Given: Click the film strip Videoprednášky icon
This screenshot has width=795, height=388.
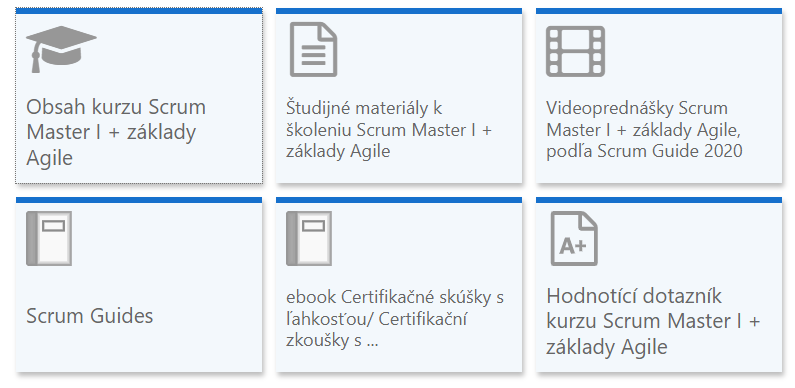Looking at the screenshot, I should [575, 51].
